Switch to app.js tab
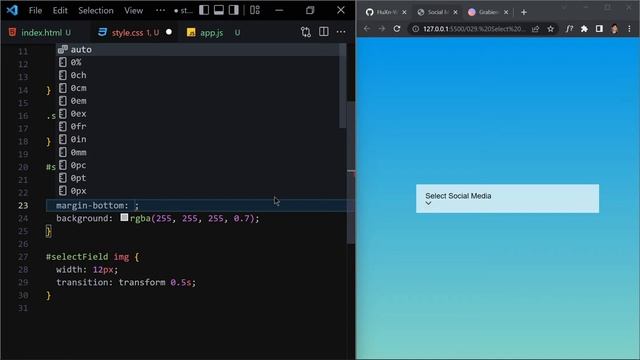Image resolution: width=640 pixels, height=360 pixels. [x=211, y=32]
